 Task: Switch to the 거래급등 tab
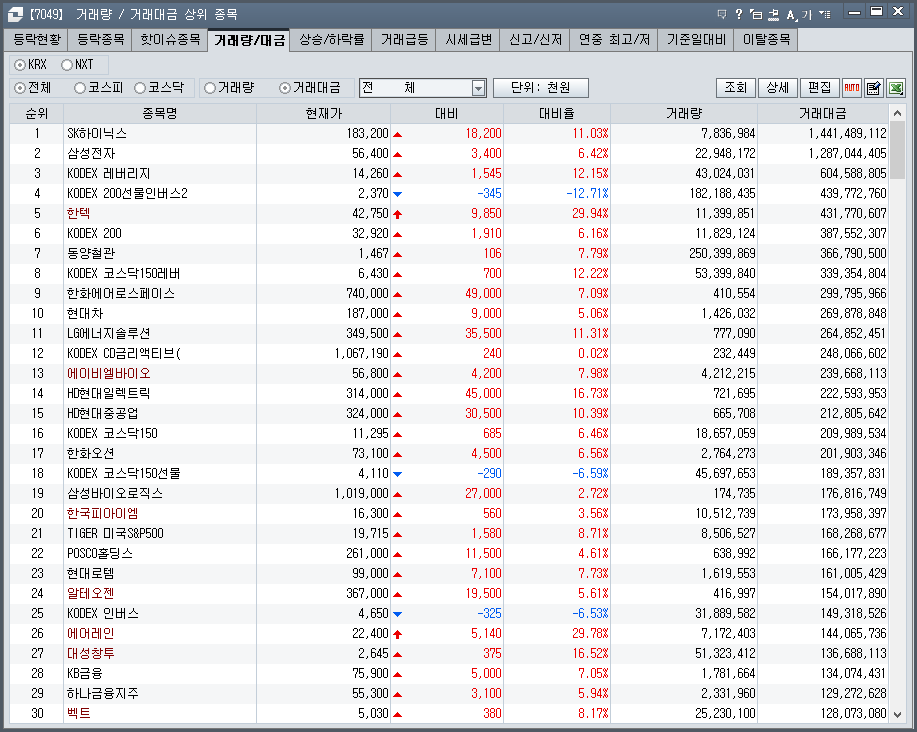pyautogui.click(x=404, y=39)
